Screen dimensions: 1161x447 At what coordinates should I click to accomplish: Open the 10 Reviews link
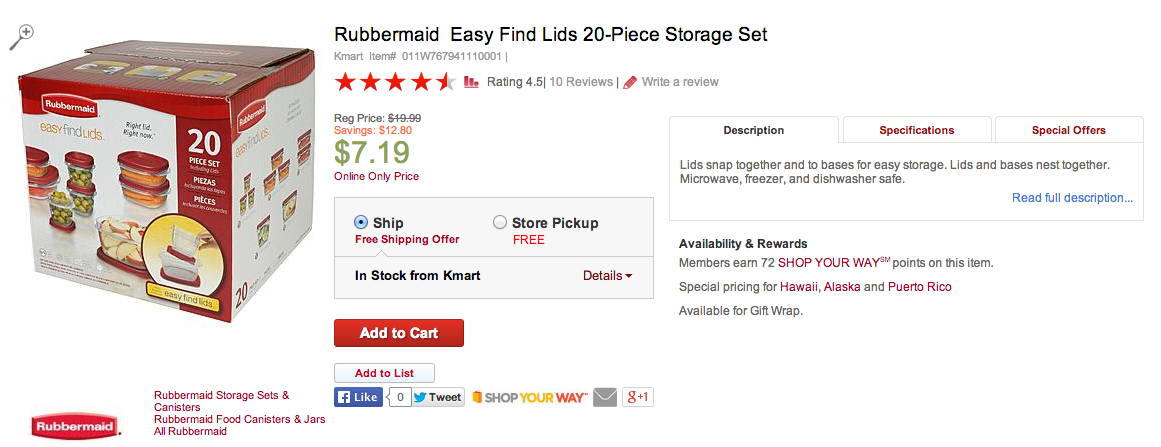point(581,82)
